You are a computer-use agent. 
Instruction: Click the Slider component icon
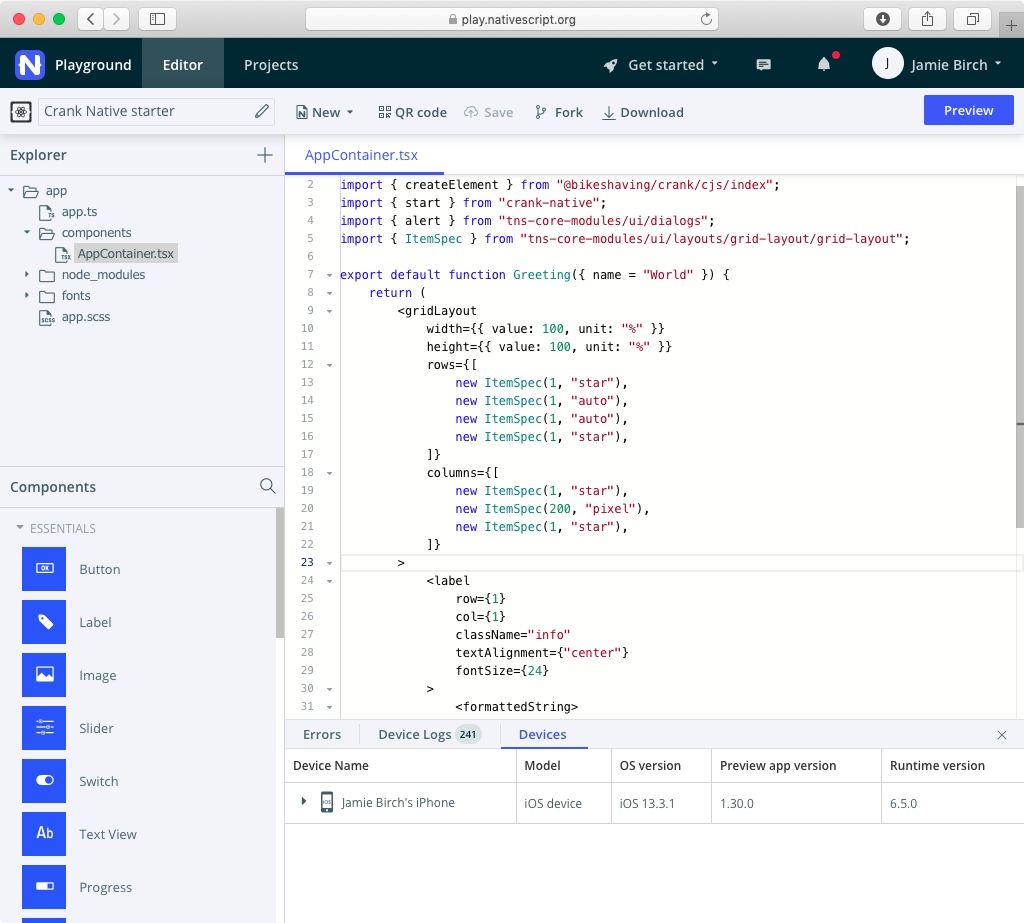[x=44, y=728]
